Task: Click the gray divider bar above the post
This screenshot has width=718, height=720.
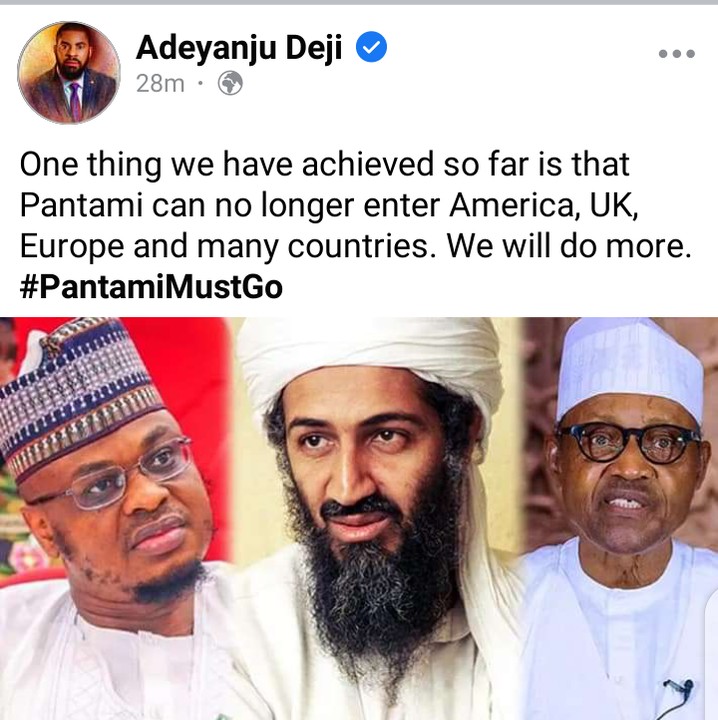Action: (x=359, y=2)
